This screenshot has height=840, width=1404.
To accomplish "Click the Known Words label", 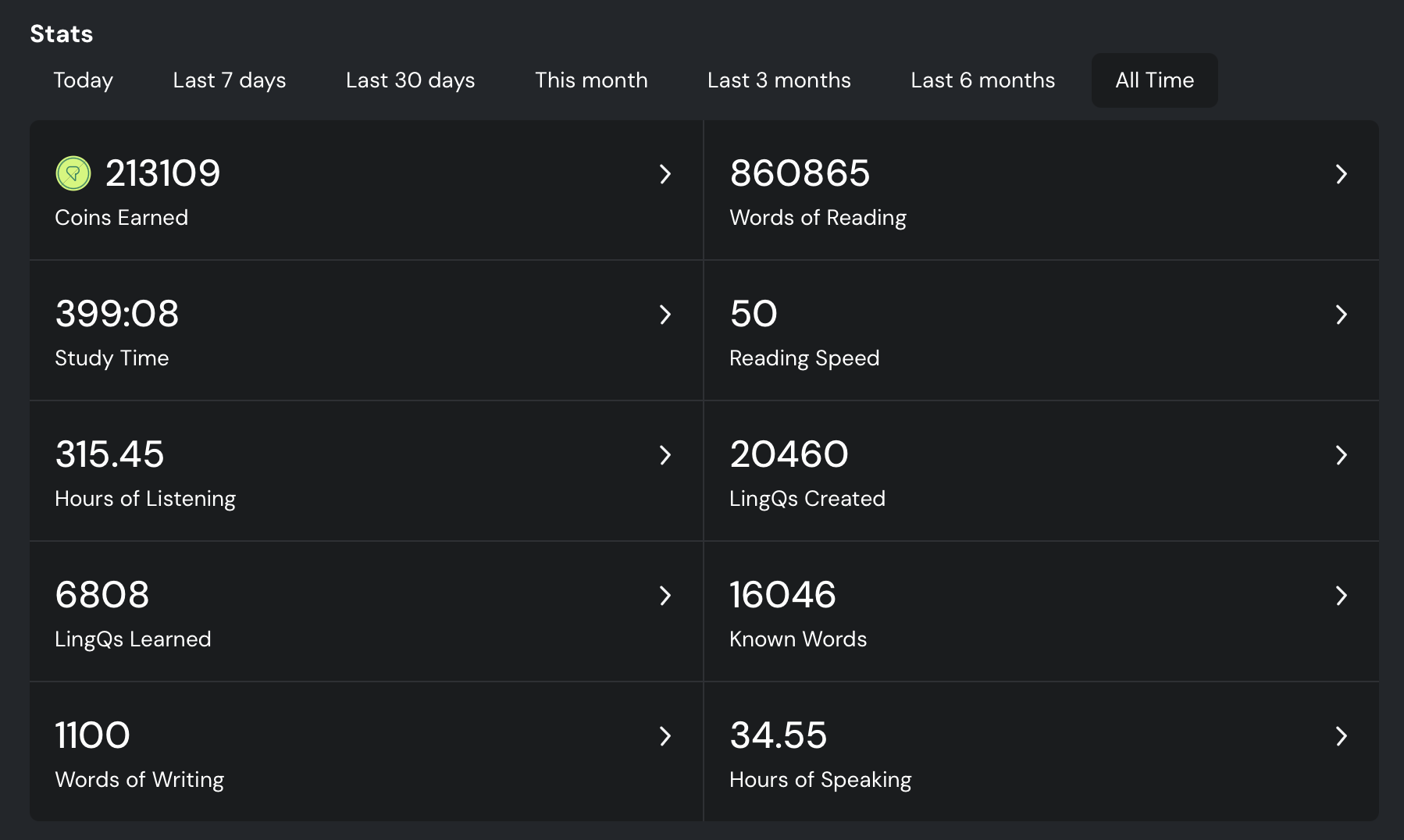I will click(x=798, y=639).
